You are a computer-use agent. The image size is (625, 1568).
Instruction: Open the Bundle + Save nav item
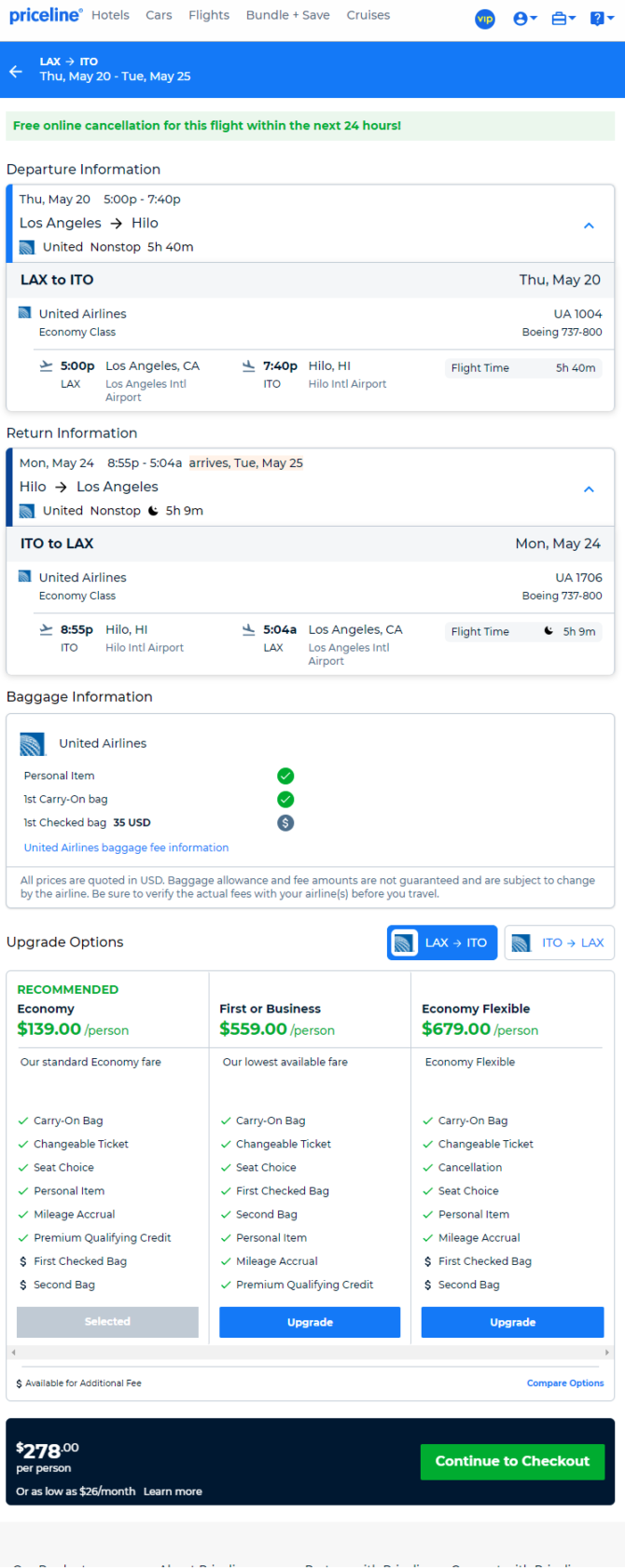(x=287, y=15)
